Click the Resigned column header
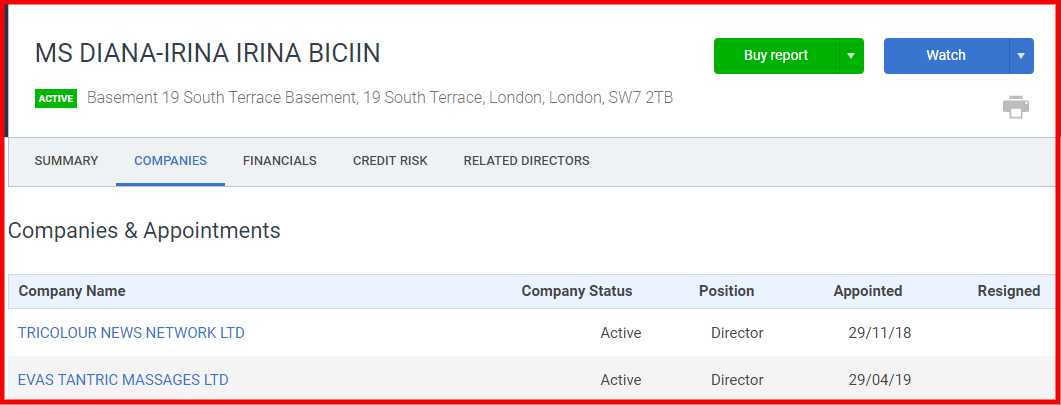This screenshot has width=1061, height=405. 1008,291
